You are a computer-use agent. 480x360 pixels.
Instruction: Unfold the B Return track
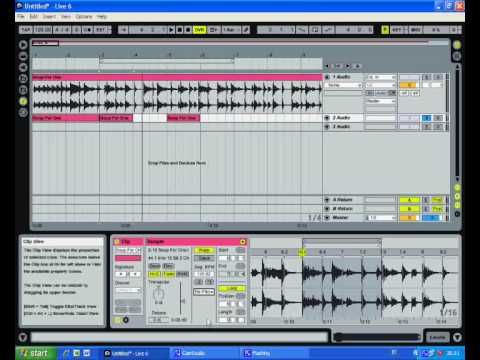pos(327,209)
